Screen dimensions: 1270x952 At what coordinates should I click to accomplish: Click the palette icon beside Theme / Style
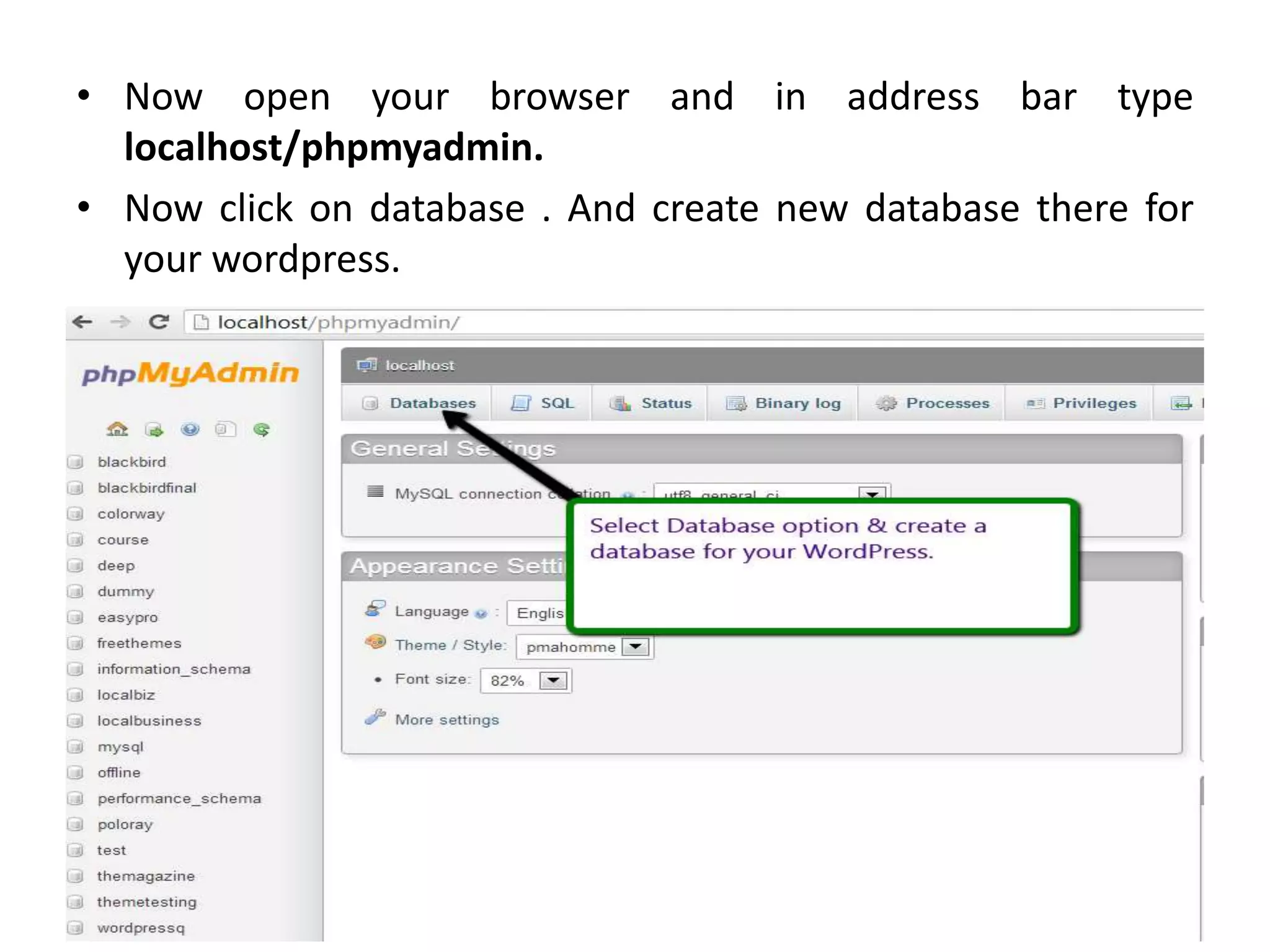375,642
